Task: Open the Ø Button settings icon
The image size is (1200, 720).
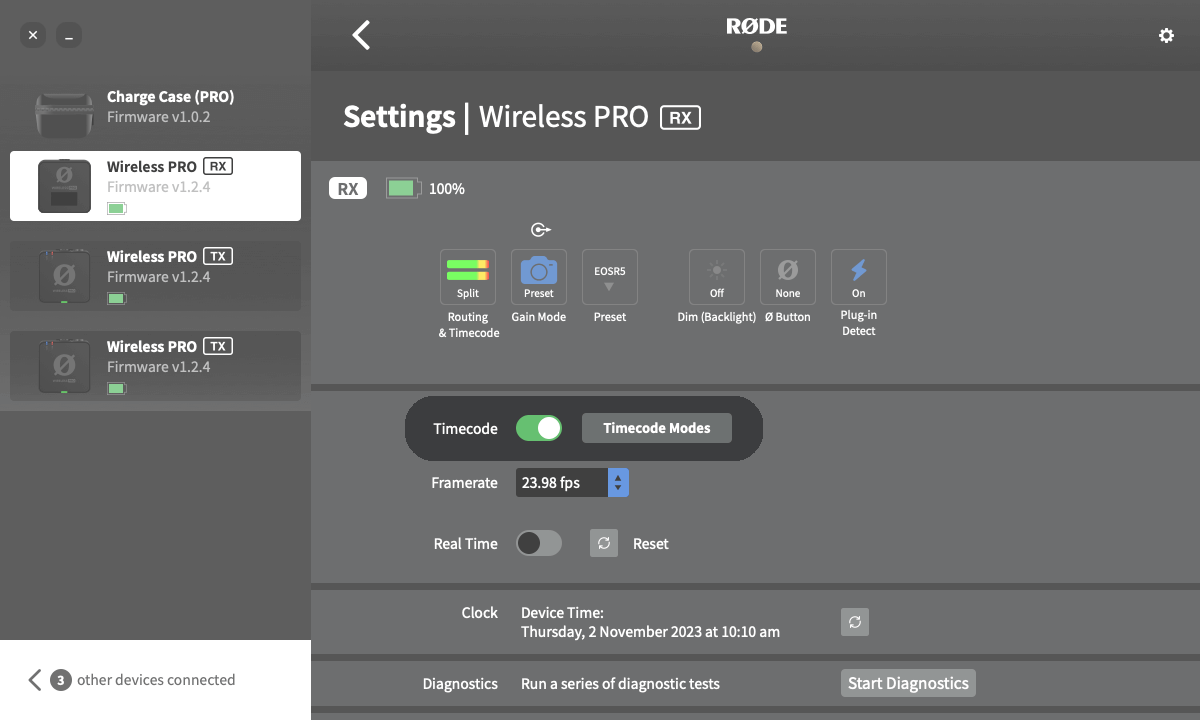Action: (x=787, y=277)
